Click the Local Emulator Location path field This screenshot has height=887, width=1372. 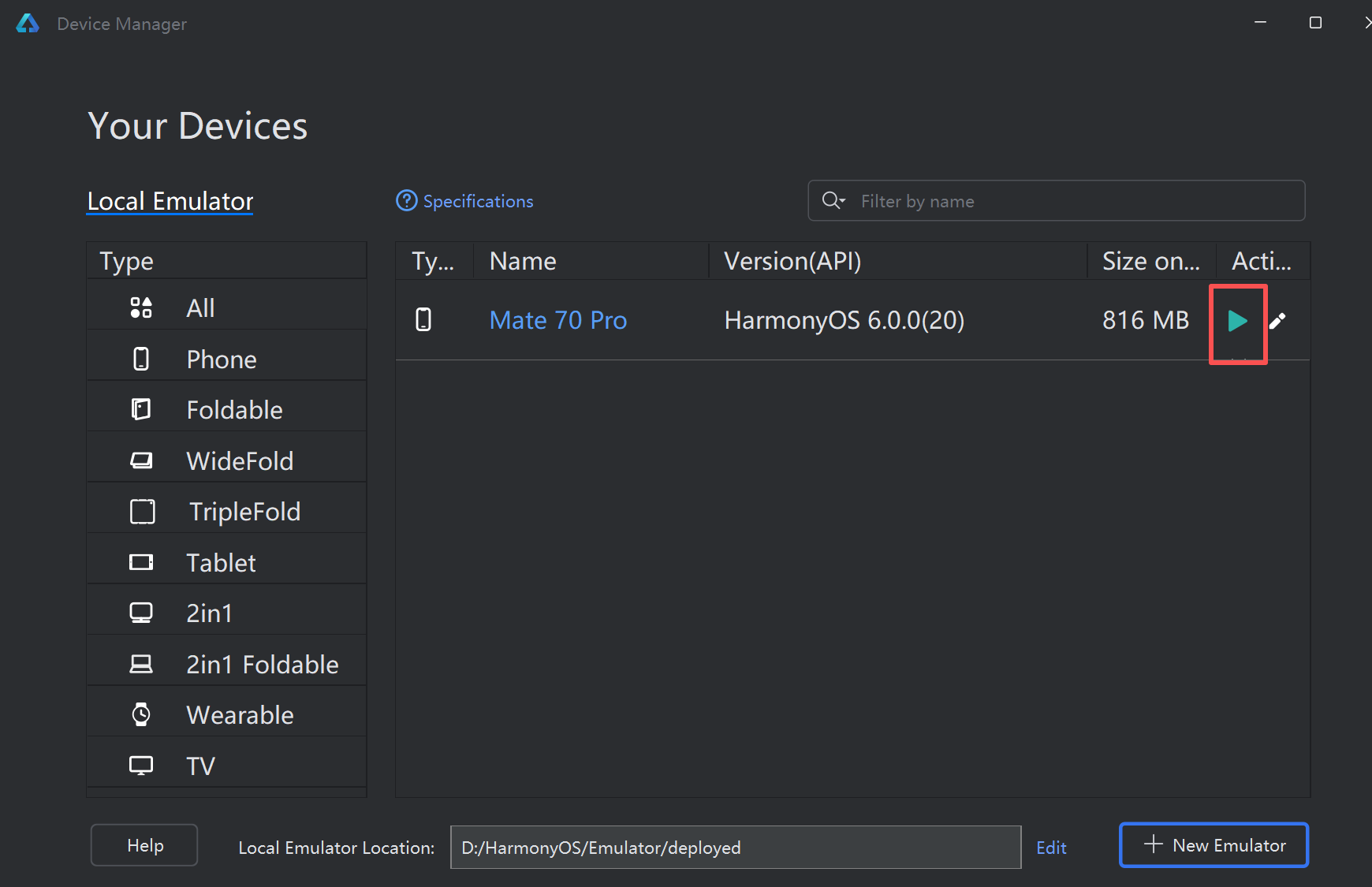click(736, 848)
